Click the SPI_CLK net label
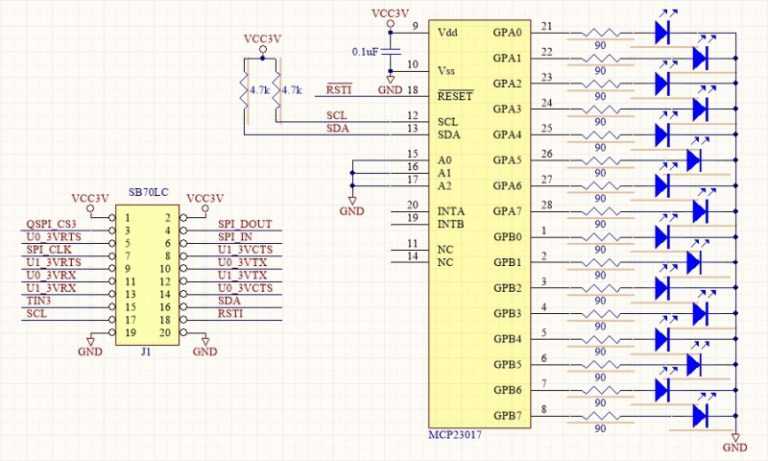The image size is (768, 461). 49,249
